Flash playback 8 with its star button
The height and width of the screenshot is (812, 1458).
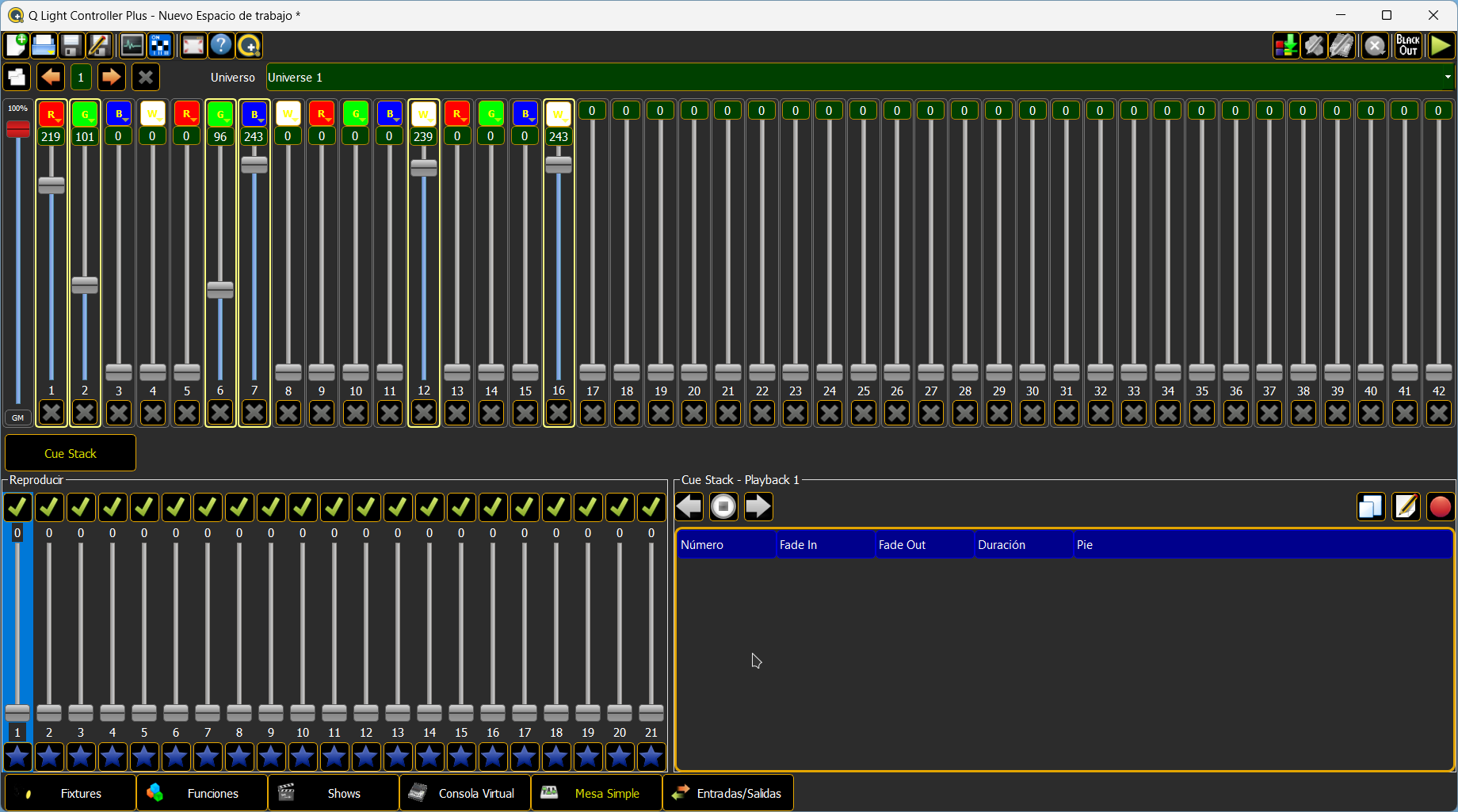click(239, 757)
